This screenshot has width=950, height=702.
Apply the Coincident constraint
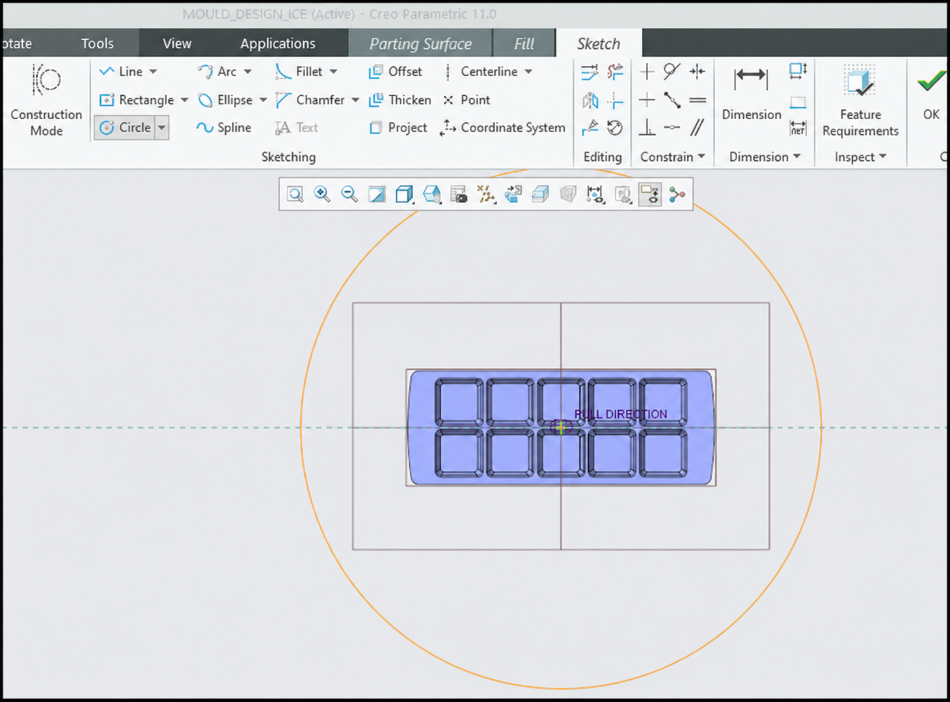[x=672, y=127]
